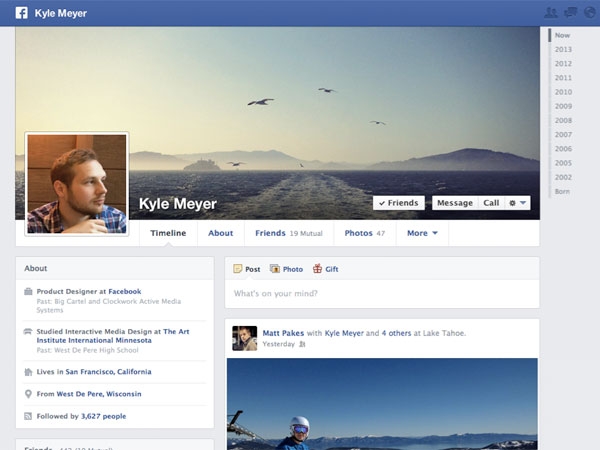Open the 3,627 people followers link
This screenshot has width=600, height=450.
click(x=103, y=416)
